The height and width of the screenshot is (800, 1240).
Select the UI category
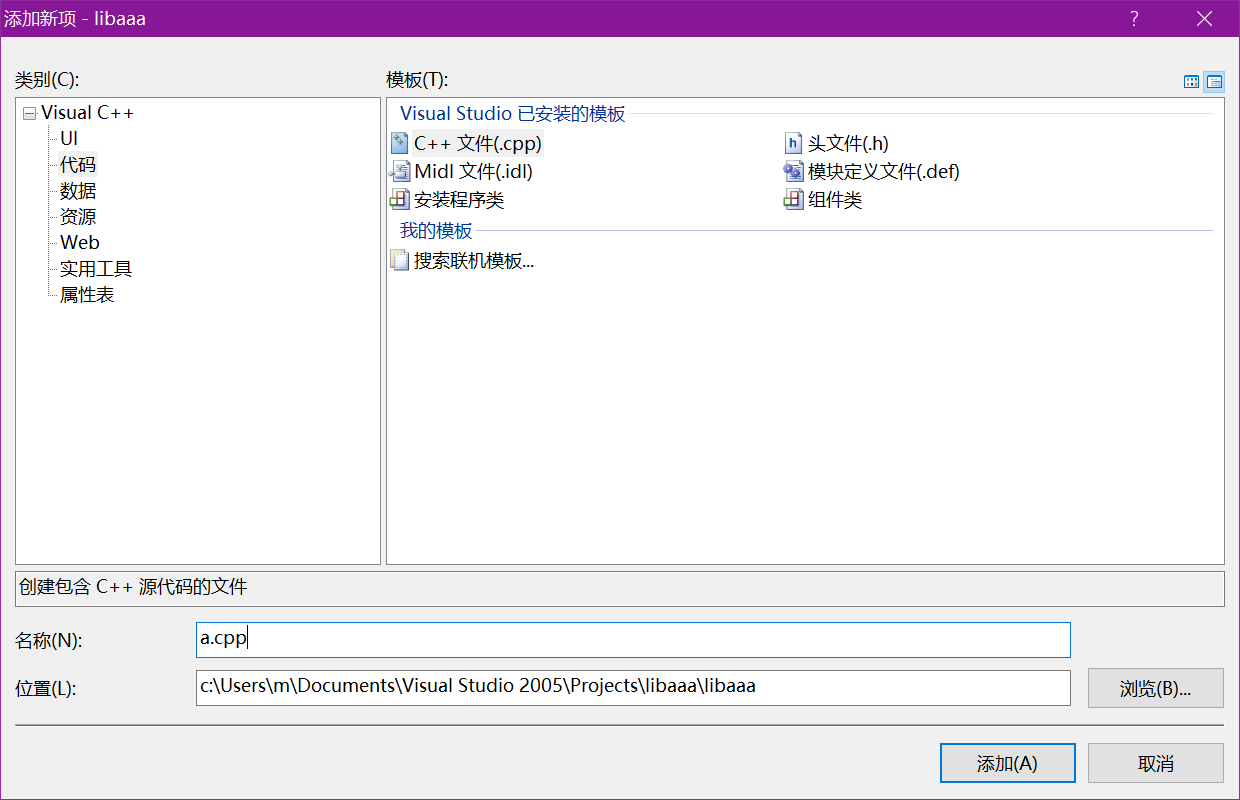69,139
